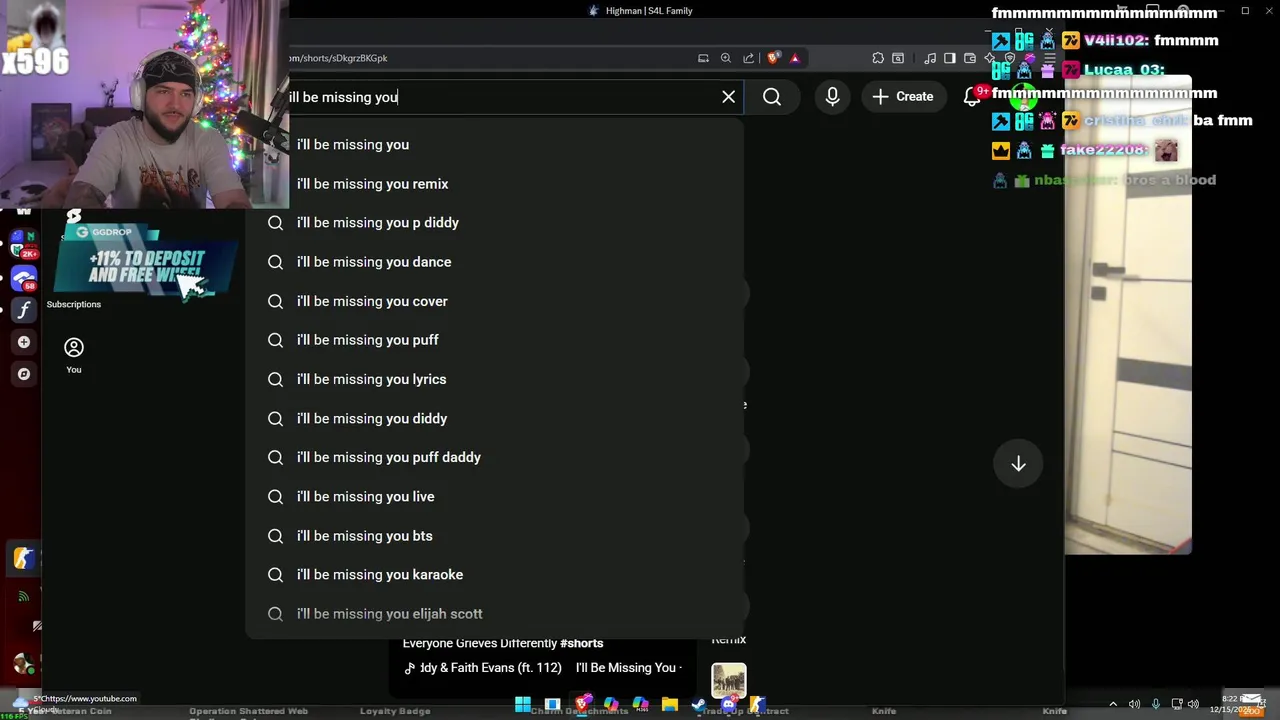Select suggestion "i'll be missing you remix"
Screen dimensions: 1280x720
pos(495,184)
